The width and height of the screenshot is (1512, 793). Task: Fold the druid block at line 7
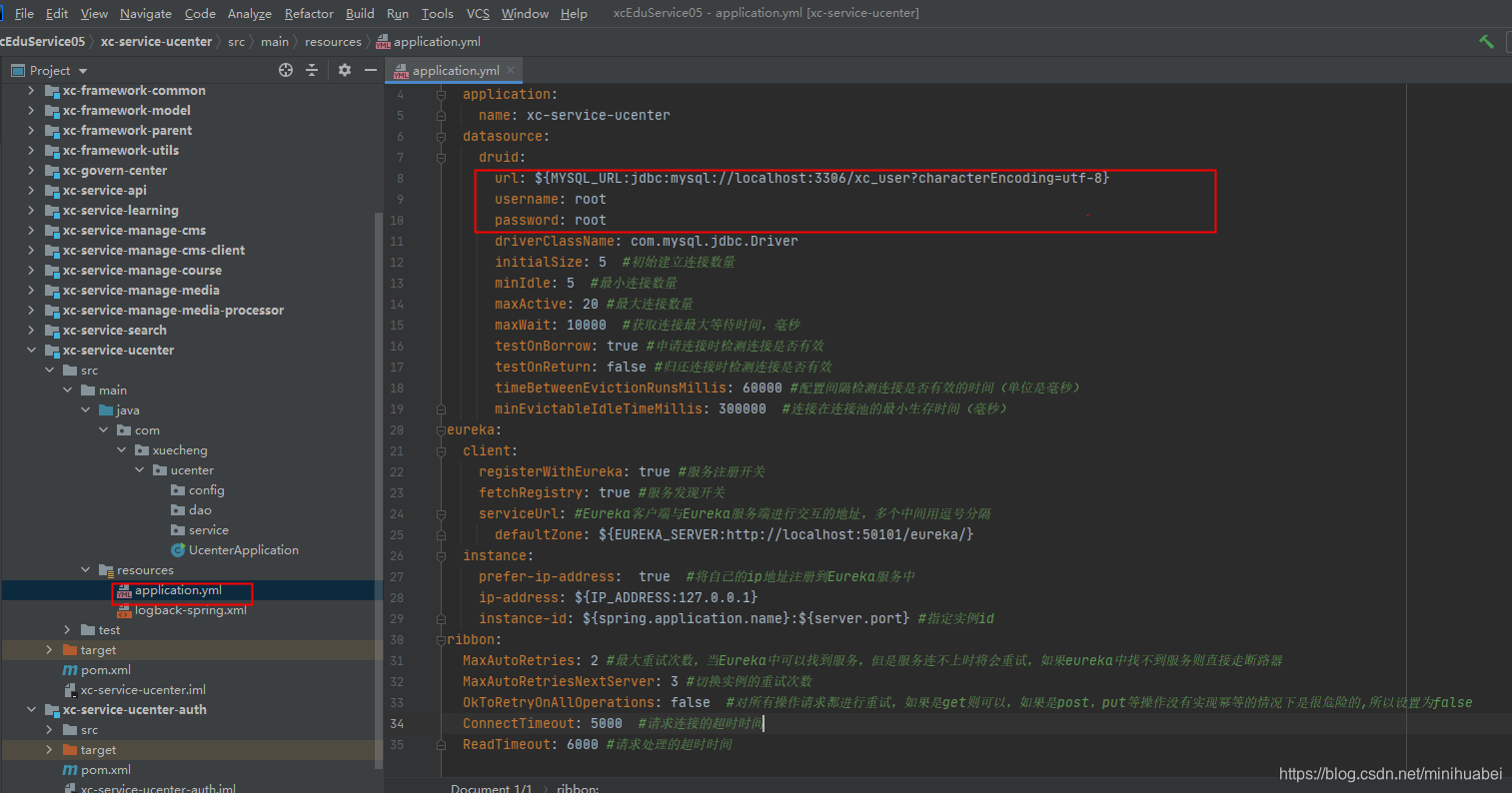[441, 157]
